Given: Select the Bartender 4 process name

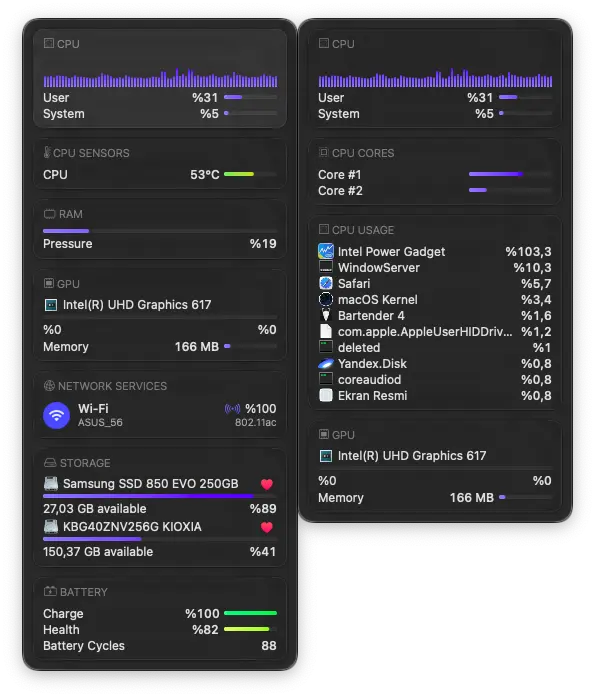Looking at the screenshot, I should [x=371, y=316].
